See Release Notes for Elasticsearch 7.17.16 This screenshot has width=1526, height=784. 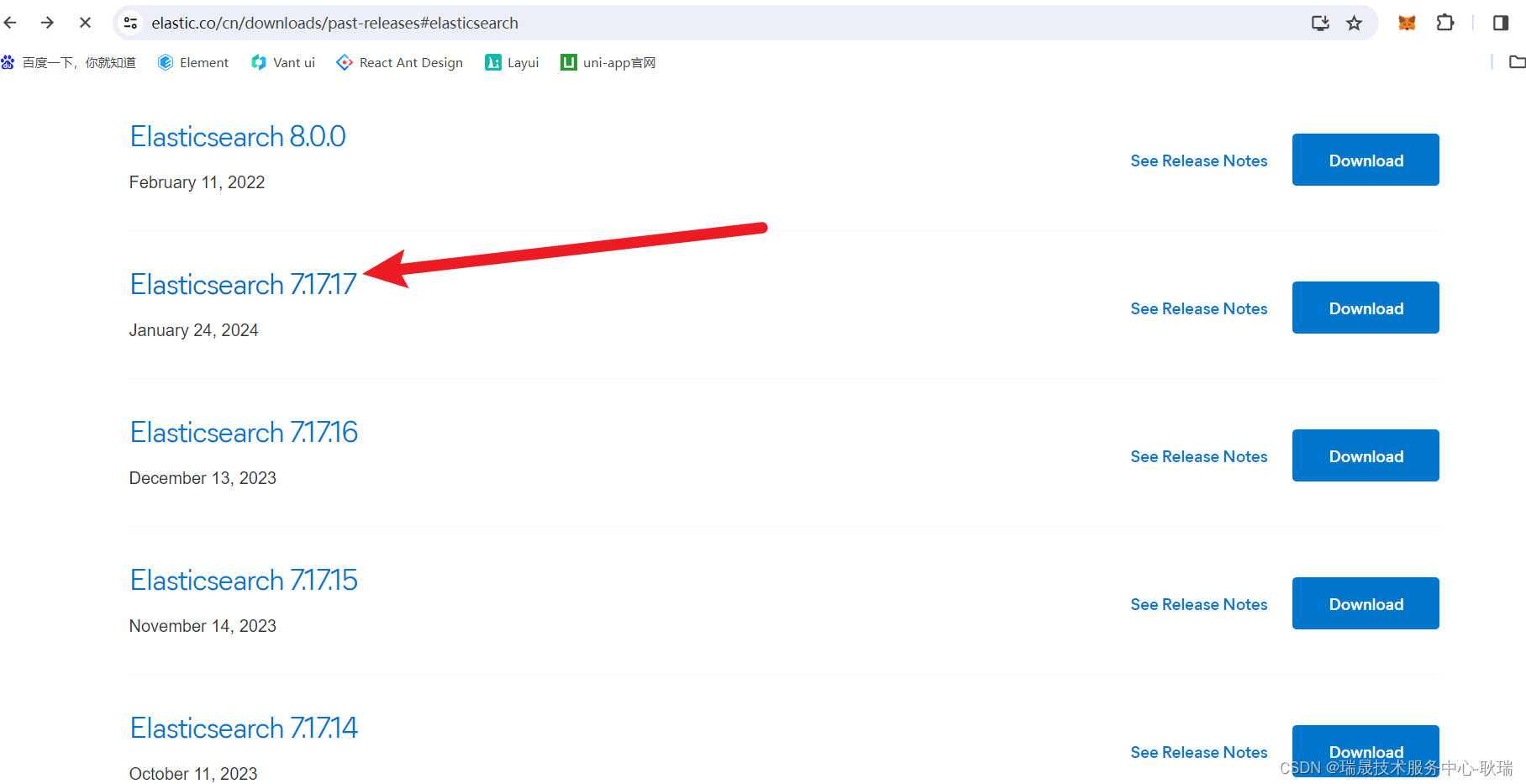pos(1198,456)
